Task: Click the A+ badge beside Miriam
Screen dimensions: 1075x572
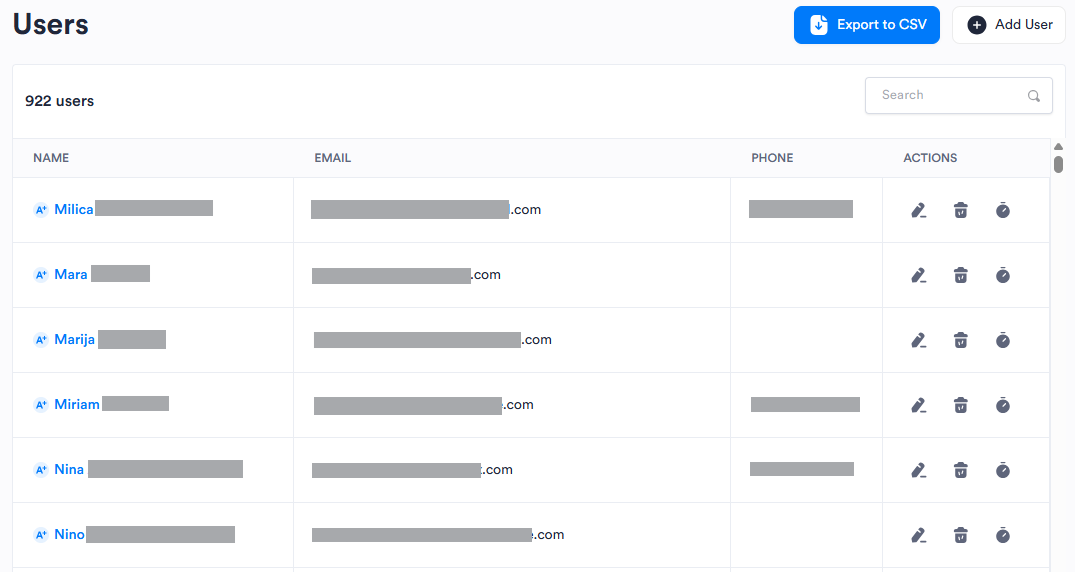Action: [40, 405]
